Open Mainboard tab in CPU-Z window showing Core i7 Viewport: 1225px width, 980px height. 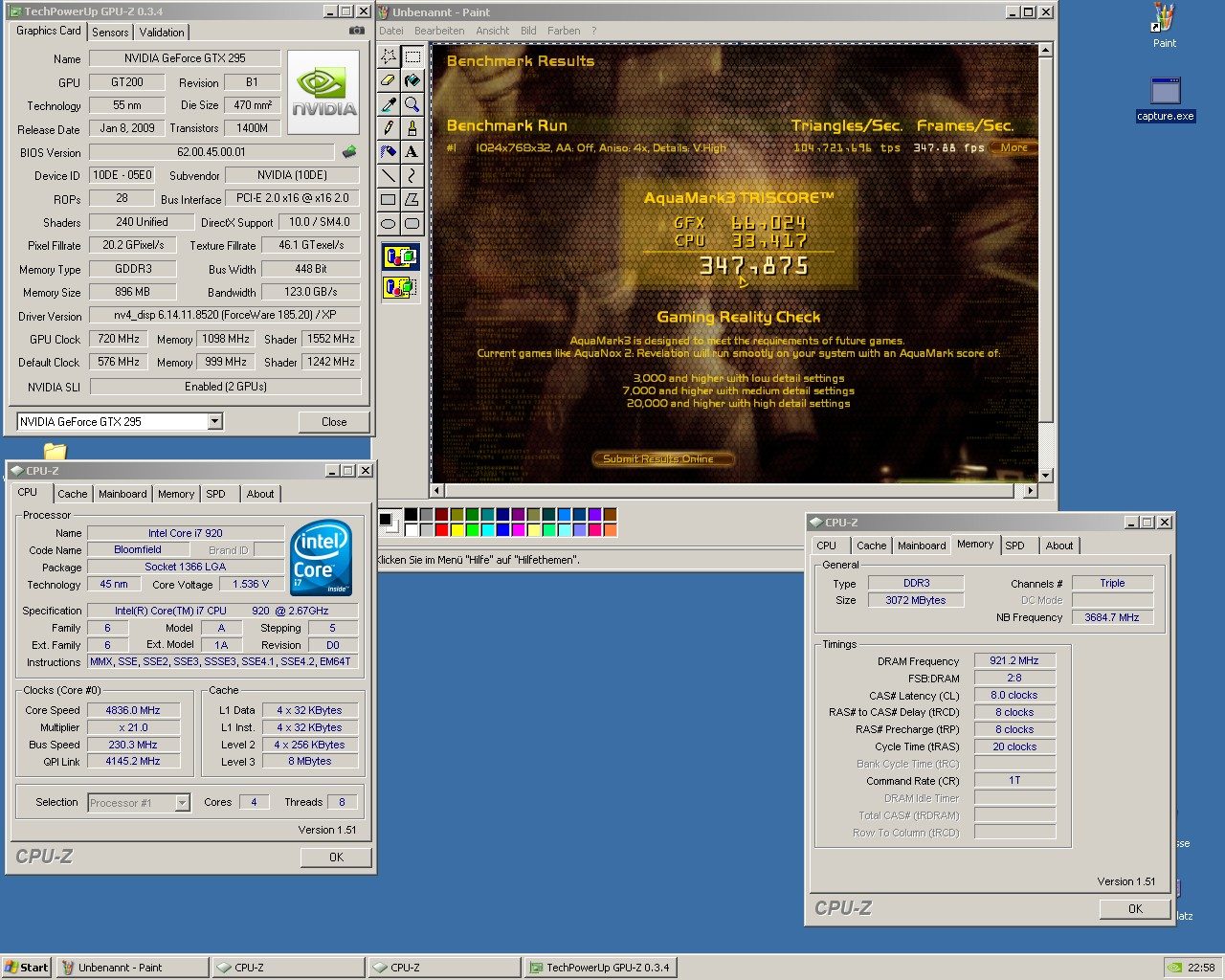(x=122, y=494)
